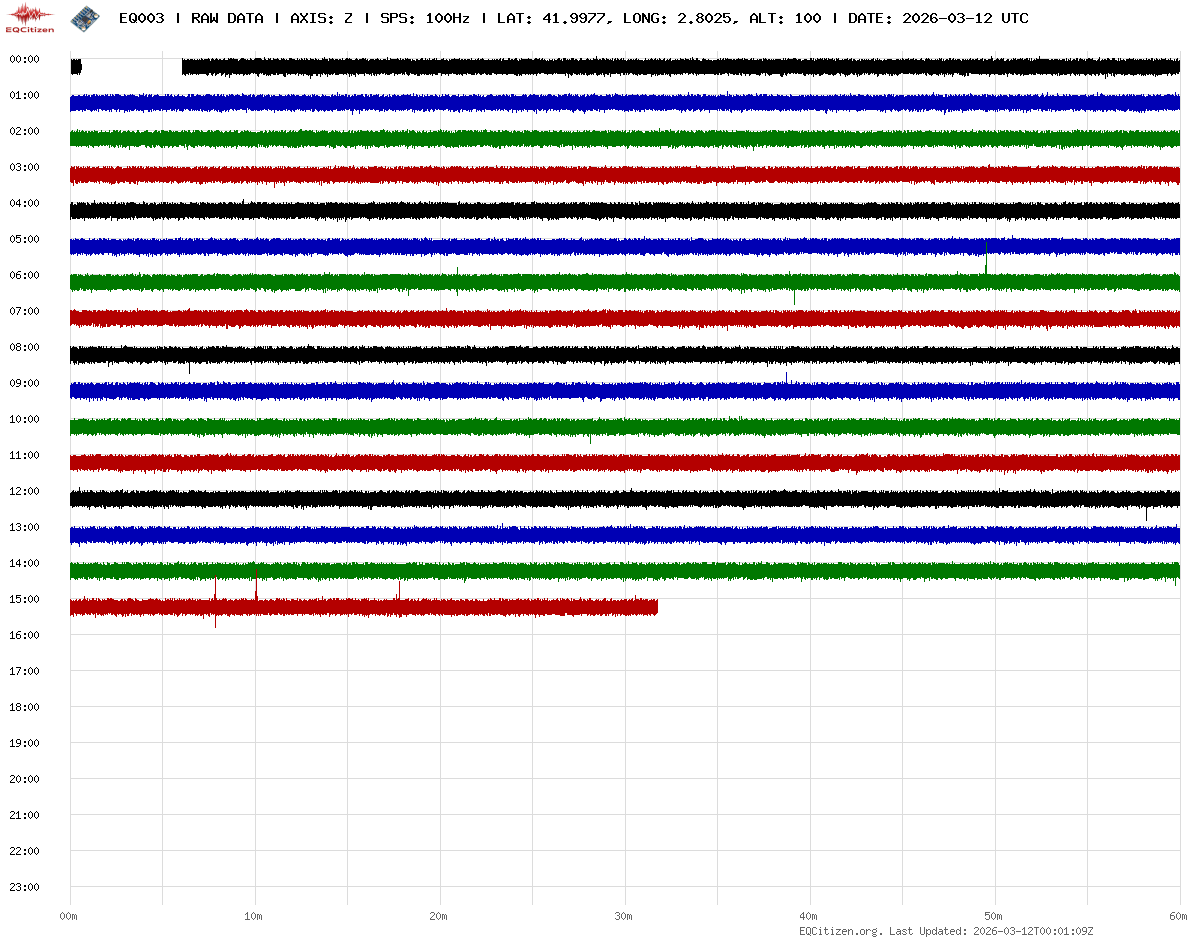Click the EQ003 station ID in the header

[139, 18]
